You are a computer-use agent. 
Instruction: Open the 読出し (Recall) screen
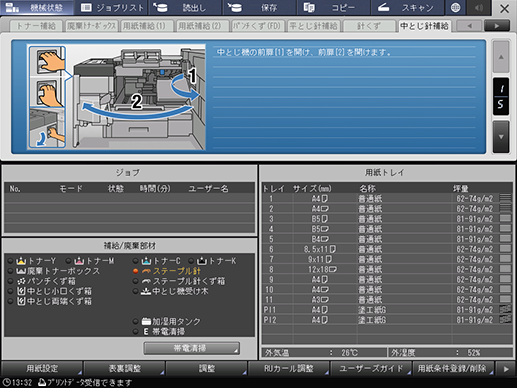(186, 7)
